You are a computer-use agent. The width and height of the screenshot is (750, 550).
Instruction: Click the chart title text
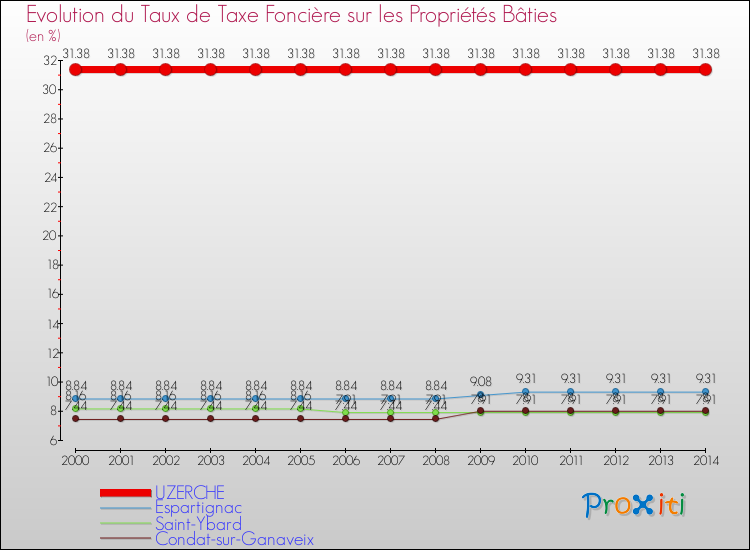291,15
